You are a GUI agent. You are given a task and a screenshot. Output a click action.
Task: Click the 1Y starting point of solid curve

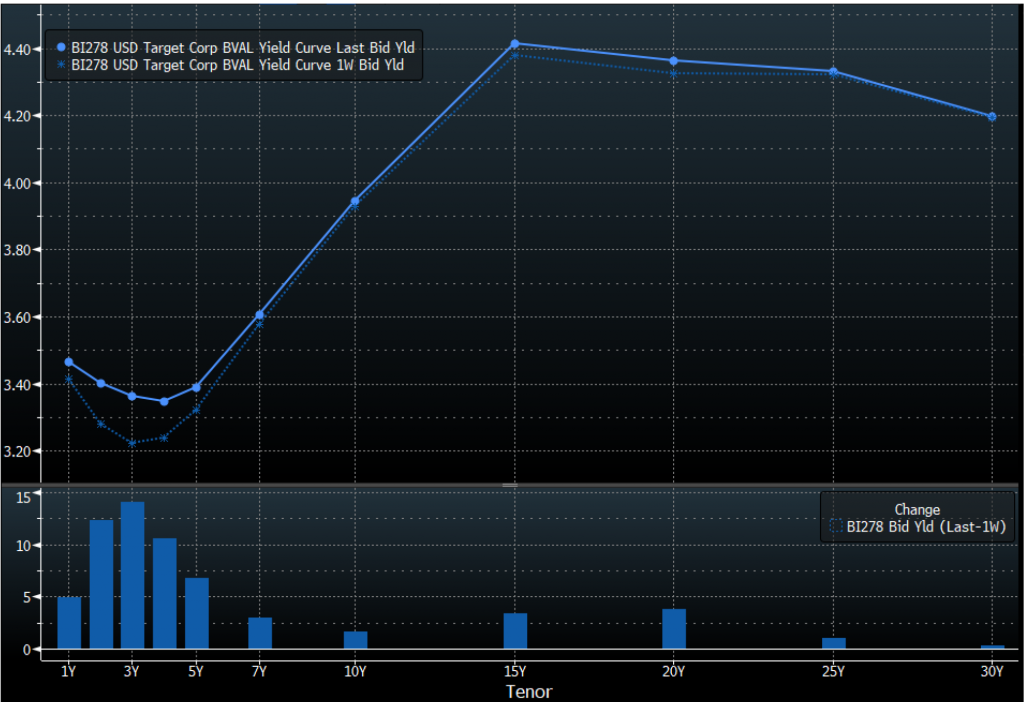point(69,362)
